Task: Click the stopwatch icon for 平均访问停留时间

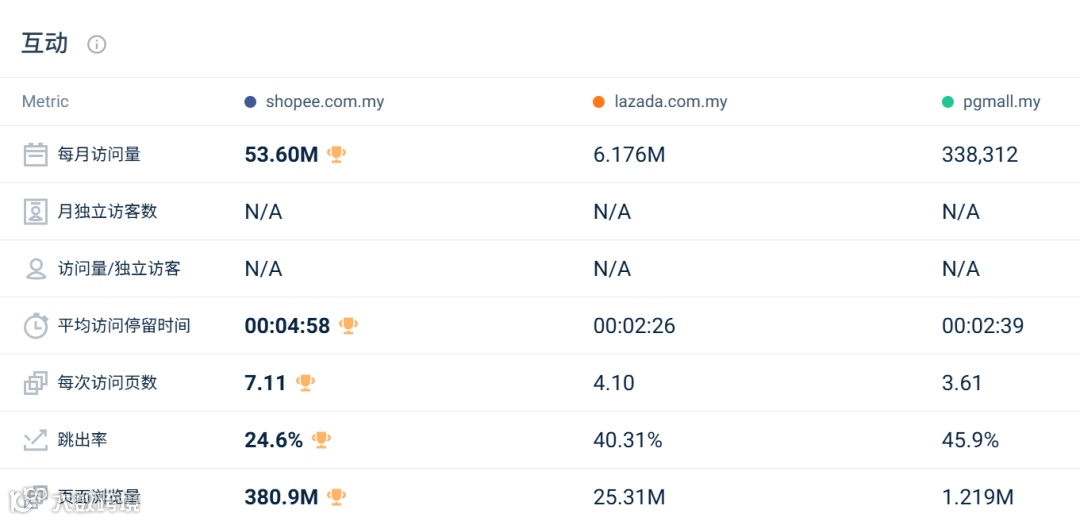Action: 36,326
